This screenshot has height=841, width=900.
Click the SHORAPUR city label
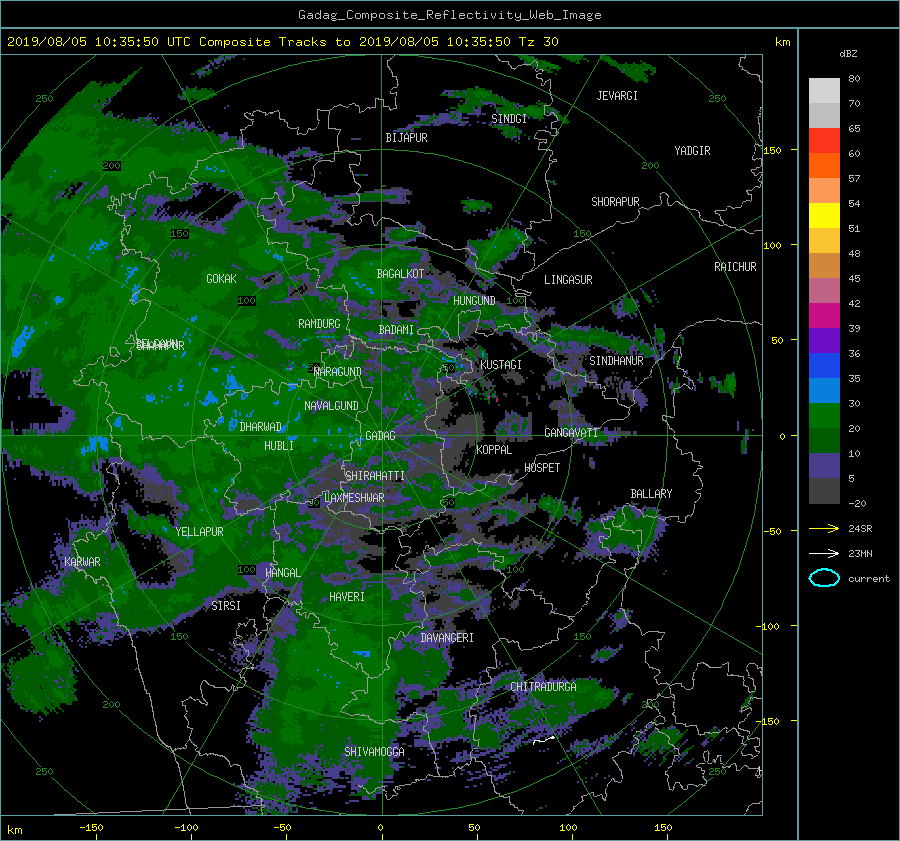tap(615, 202)
